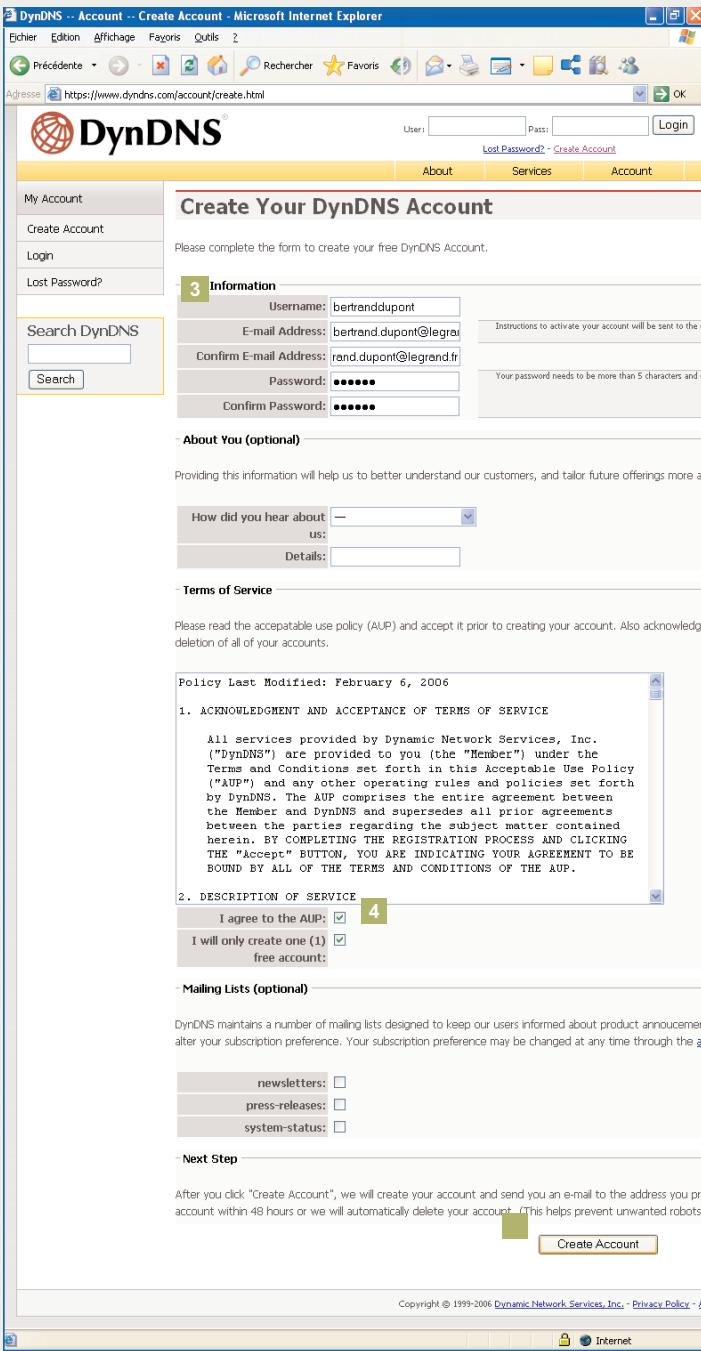
Task: Click the padlock icon in status bar
Action: tap(563, 1341)
